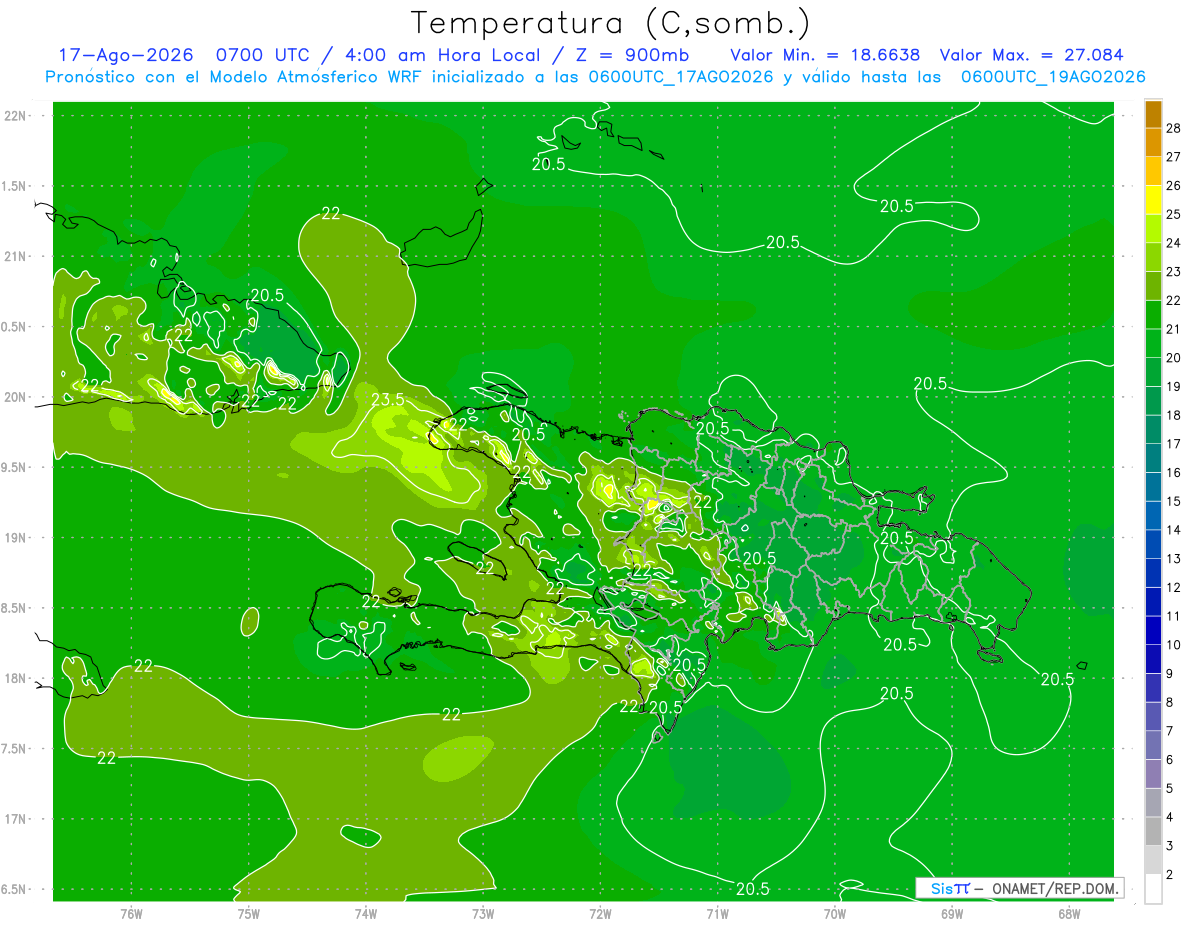Screen dimensions: 1200x927
Task: Click the color bar label 24
Action: (x=1174, y=244)
